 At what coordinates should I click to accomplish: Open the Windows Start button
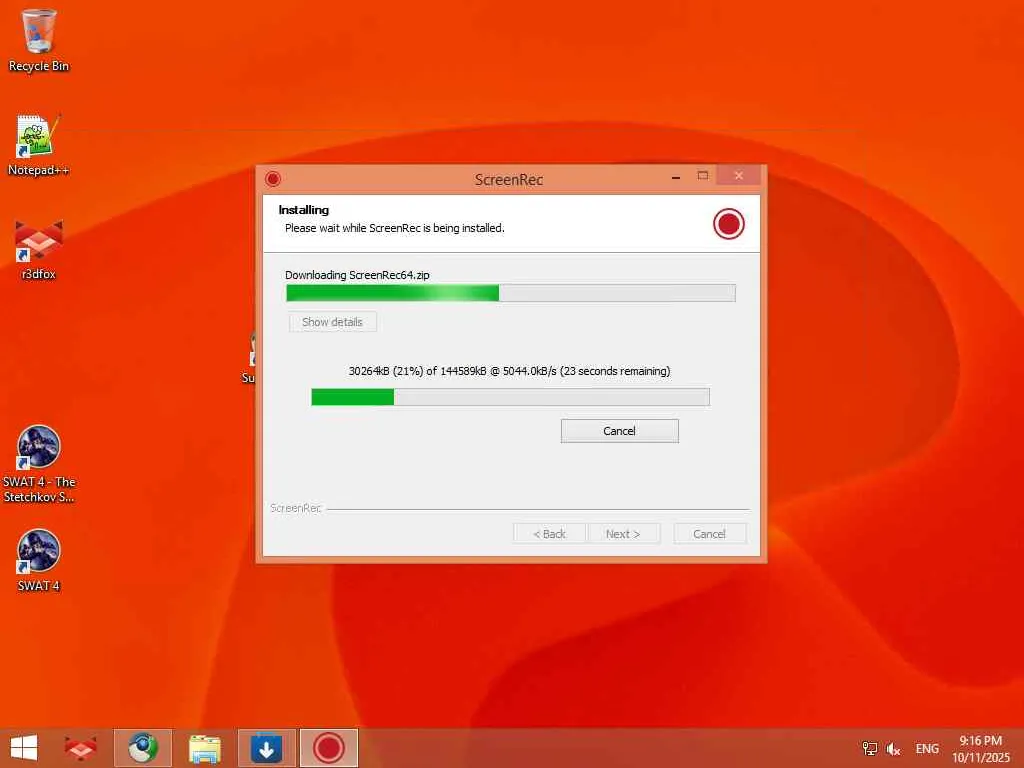24,748
